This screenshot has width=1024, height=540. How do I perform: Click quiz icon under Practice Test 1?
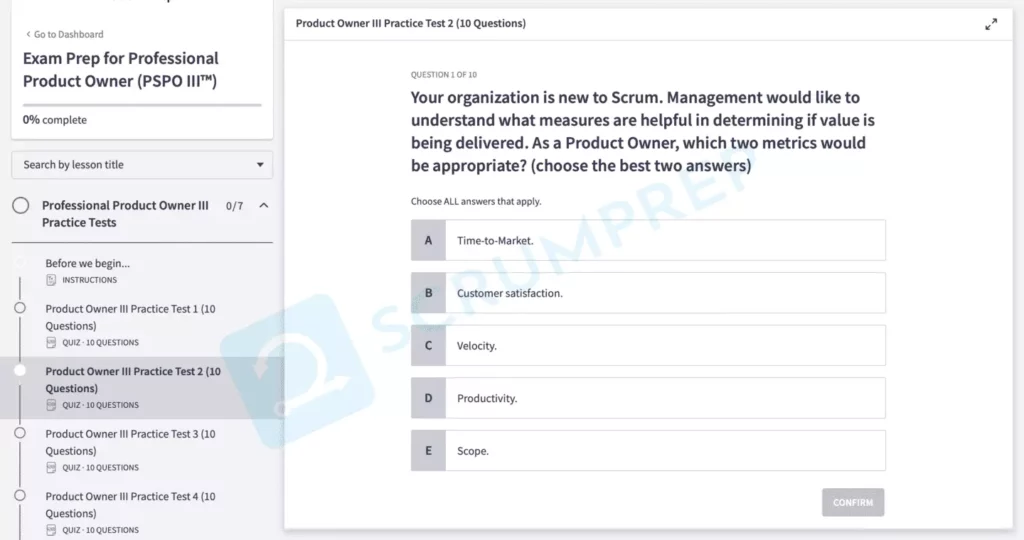point(51,343)
